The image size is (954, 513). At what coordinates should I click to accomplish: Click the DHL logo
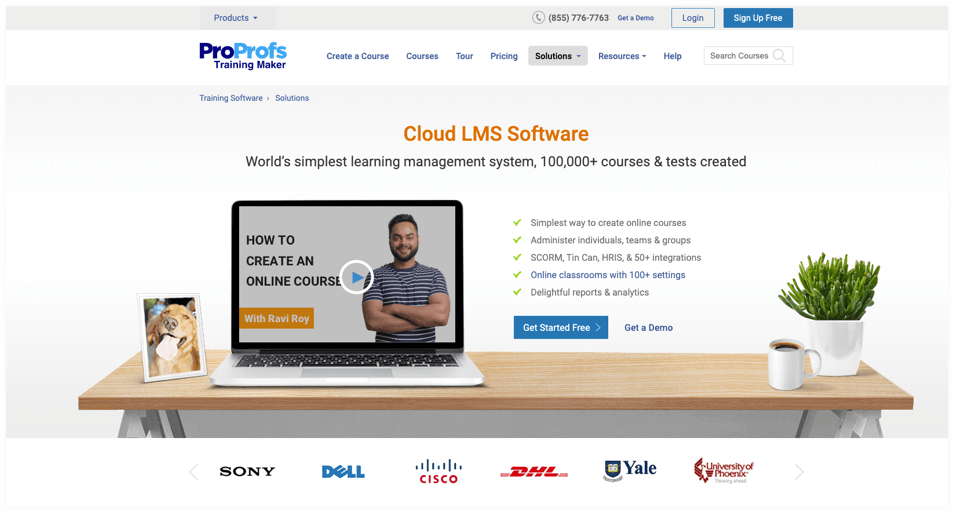point(534,472)
